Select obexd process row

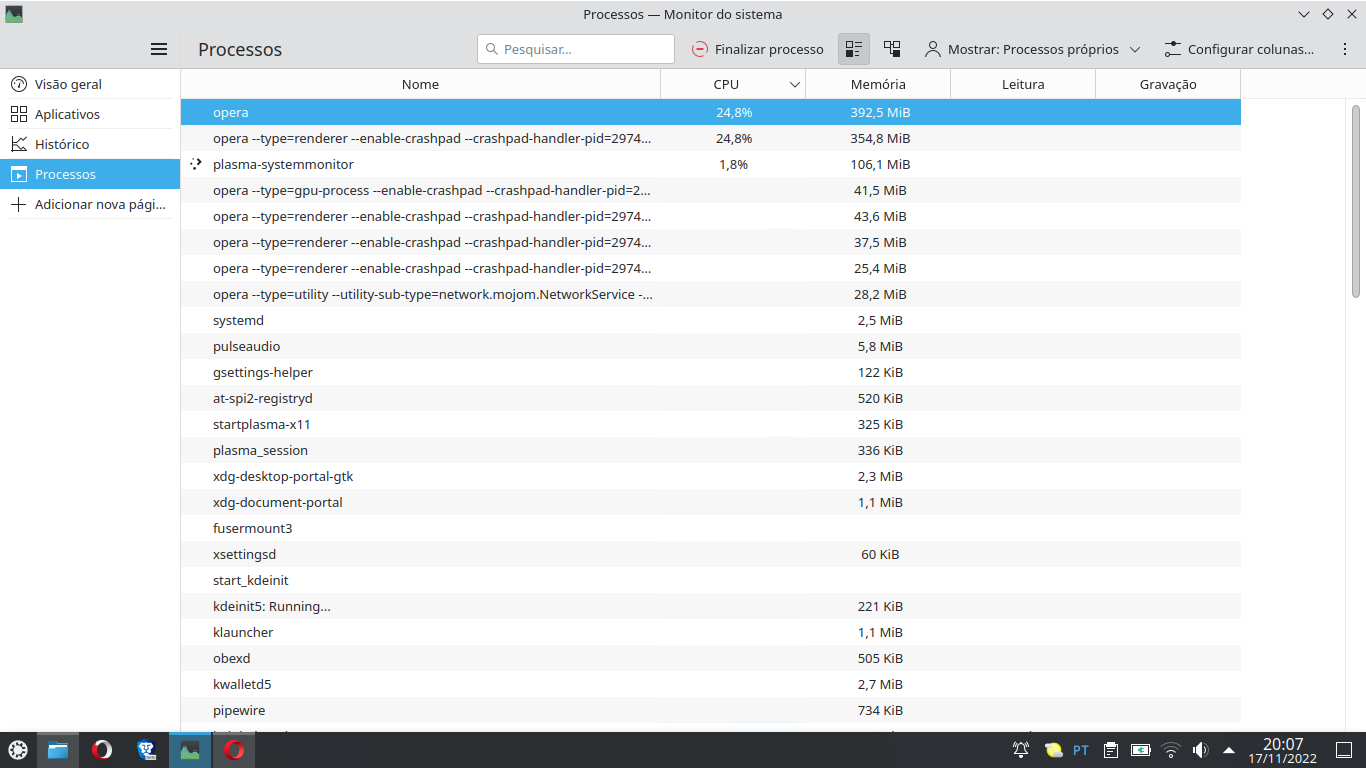tap(711, 658)
